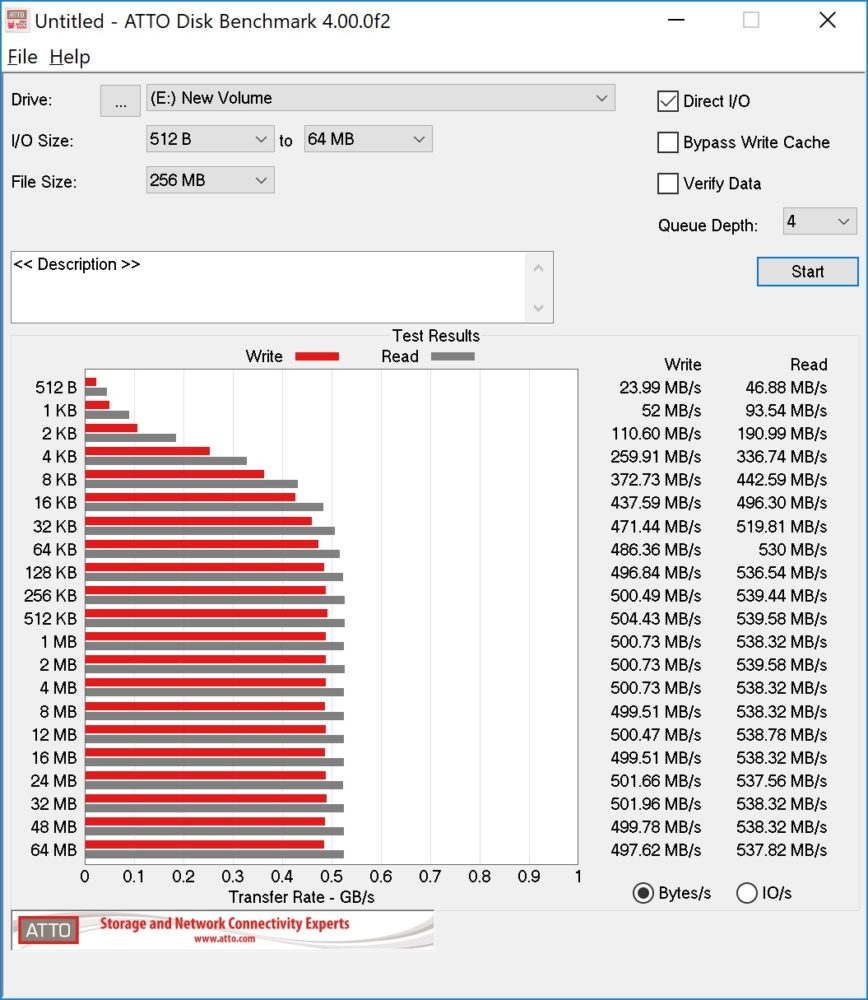Click the ATTO app icon in title bar
Viewport: 868px width, 1000px height.
click(17, 20)
